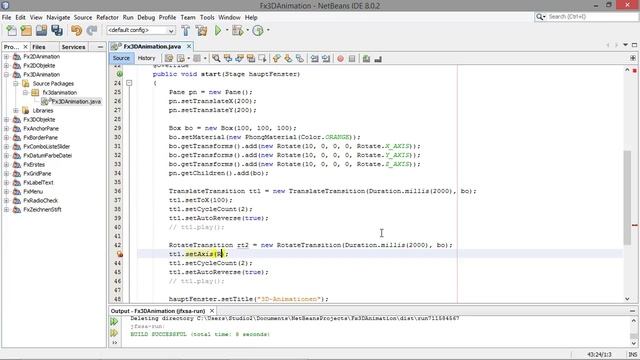Minimize the Projects window group
This screenshot has height=360, width=640.
pyautogui.click(x=100, y=47)
